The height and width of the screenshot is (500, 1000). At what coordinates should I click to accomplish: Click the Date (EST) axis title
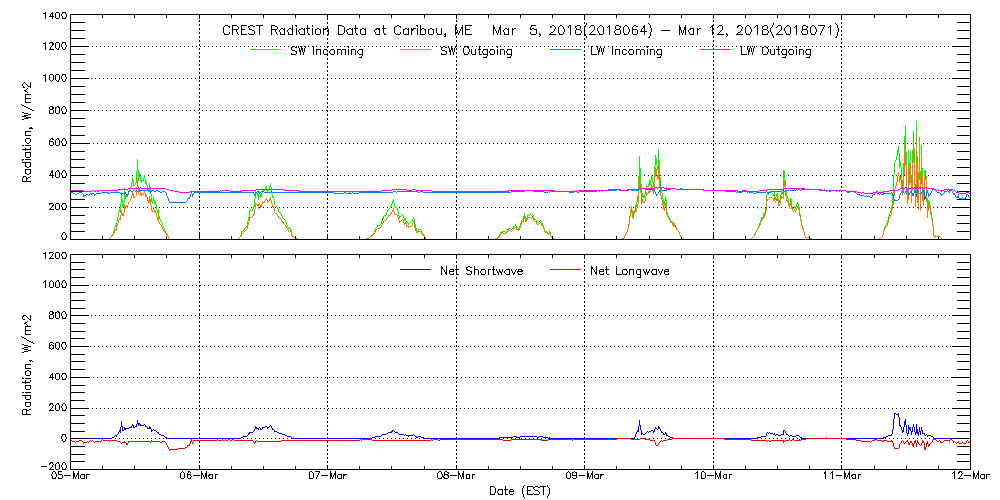tap(520, 491)
